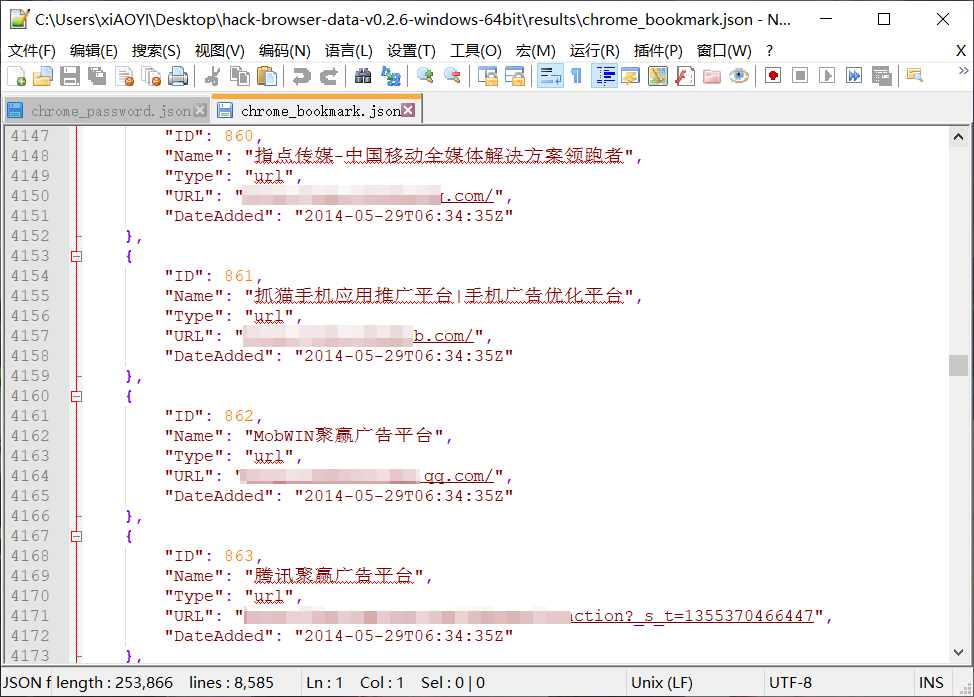Image resolution: width=974 pixels, height=697 pixels.
Task: Open Folder as Workspace icon
Action: (x=712, y=76)
